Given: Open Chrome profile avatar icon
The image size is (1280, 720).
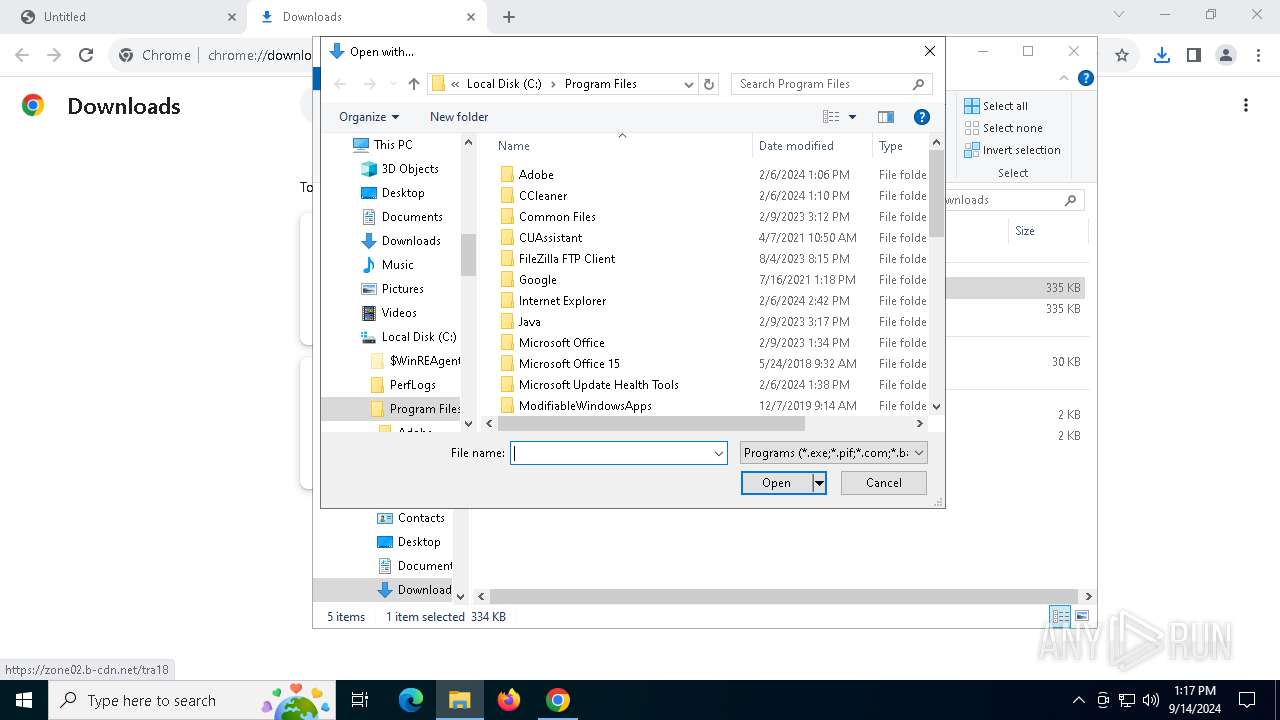Looking at the screenshot, I should 1226,55.
